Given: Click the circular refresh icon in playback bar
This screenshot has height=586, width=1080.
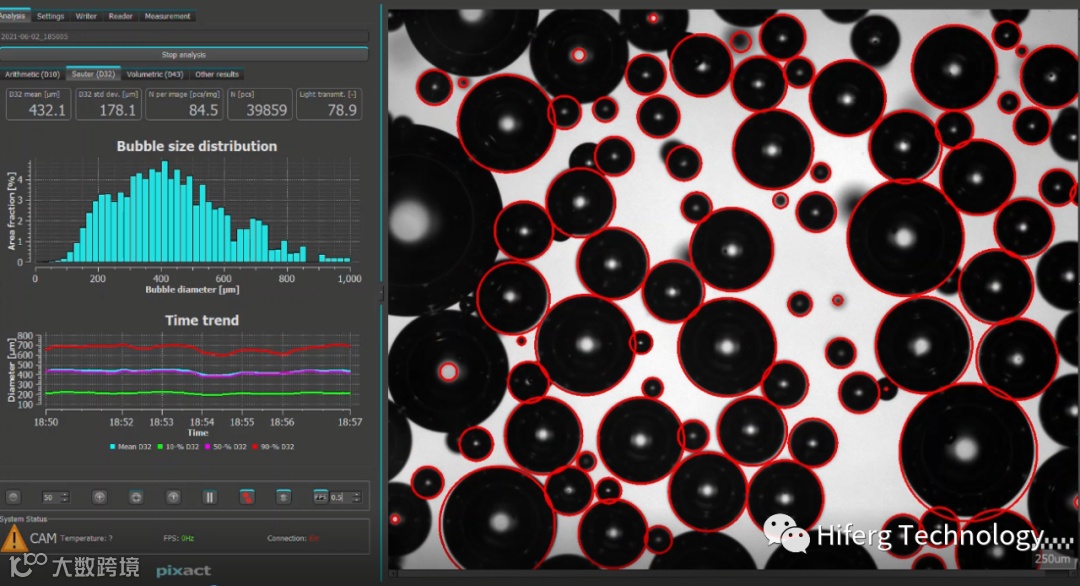Looking at the screenshot, I should click(136, 496).
